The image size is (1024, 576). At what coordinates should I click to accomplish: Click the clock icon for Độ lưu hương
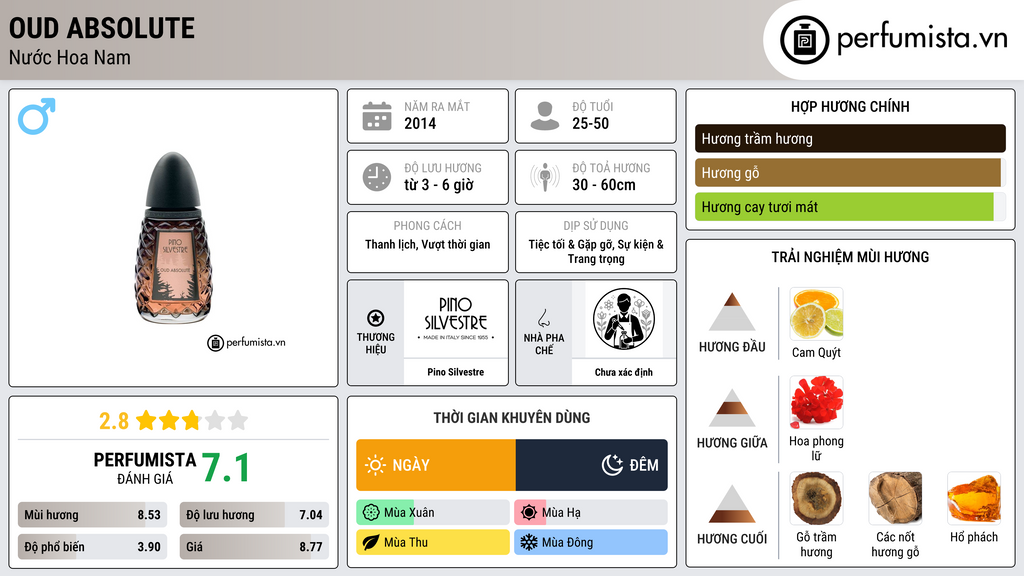tap(377, 177)
